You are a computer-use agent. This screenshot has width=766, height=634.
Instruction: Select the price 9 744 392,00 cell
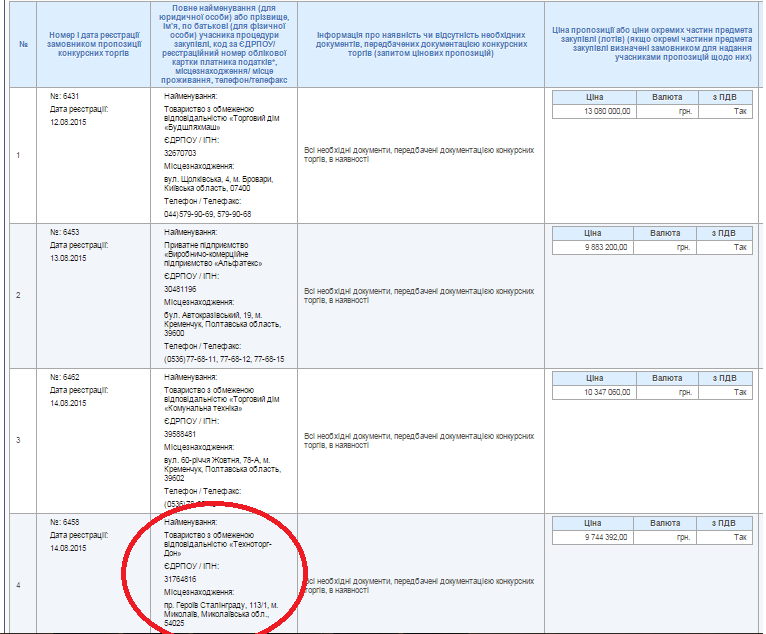click(594, 537)
